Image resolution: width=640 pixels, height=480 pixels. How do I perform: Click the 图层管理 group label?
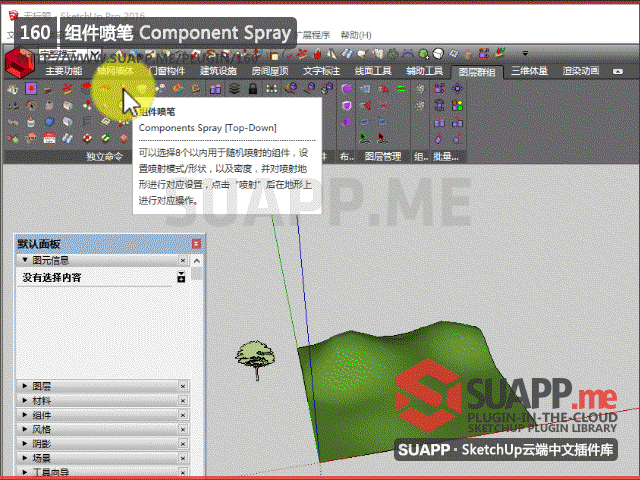[x=383, y=156]
